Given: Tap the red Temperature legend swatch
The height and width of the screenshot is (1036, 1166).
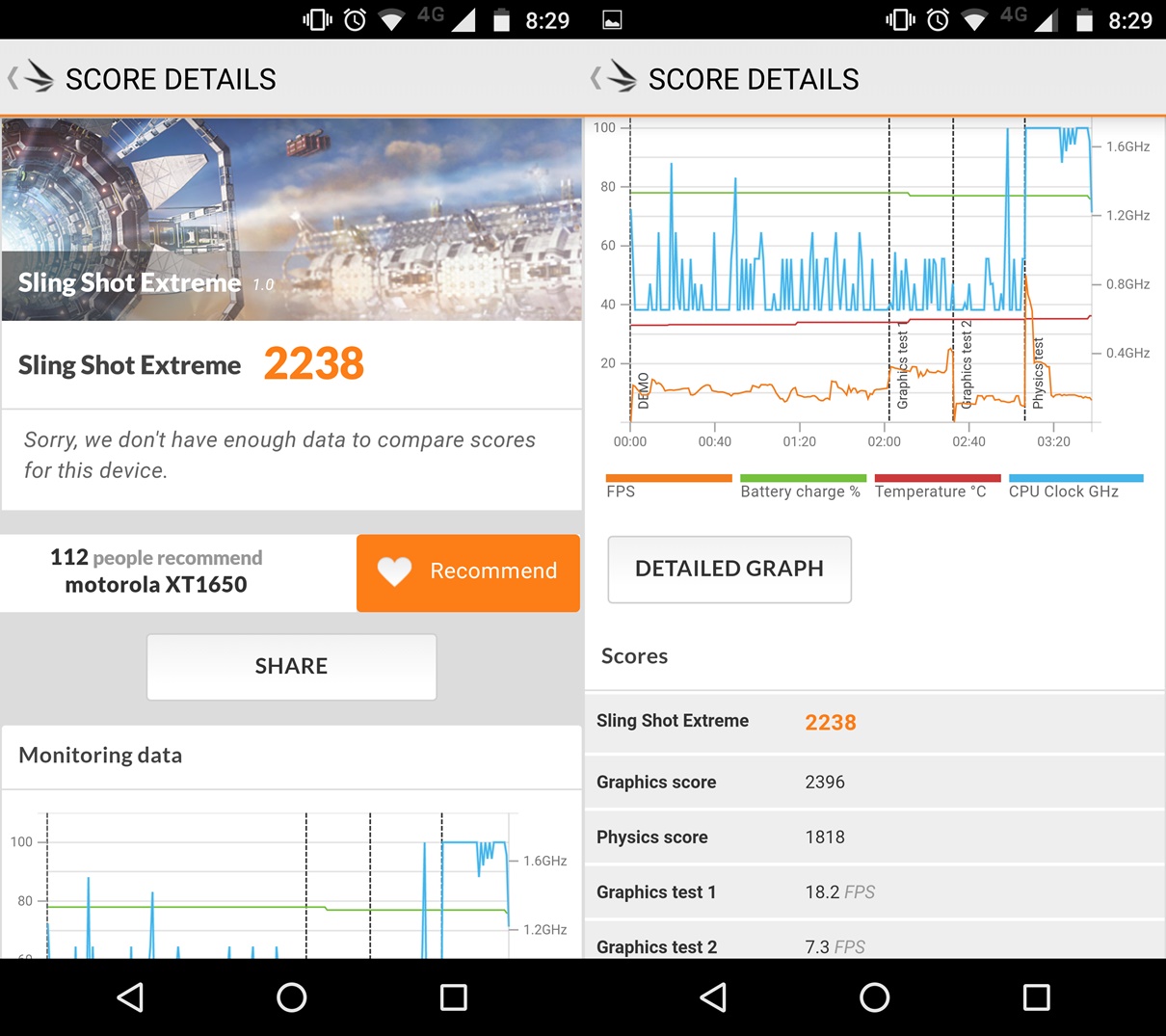Looking at the screenshot, I should click(938, 478).
